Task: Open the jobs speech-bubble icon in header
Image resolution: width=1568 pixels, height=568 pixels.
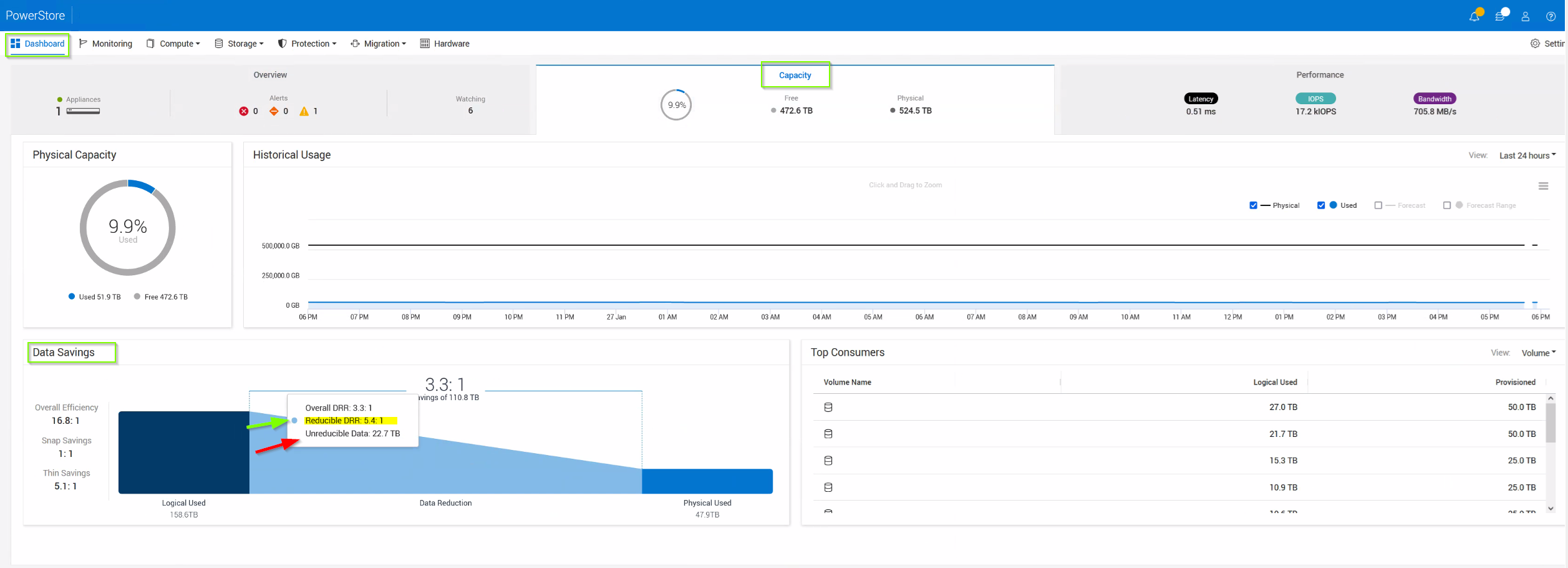Action: click(1500, 16)
